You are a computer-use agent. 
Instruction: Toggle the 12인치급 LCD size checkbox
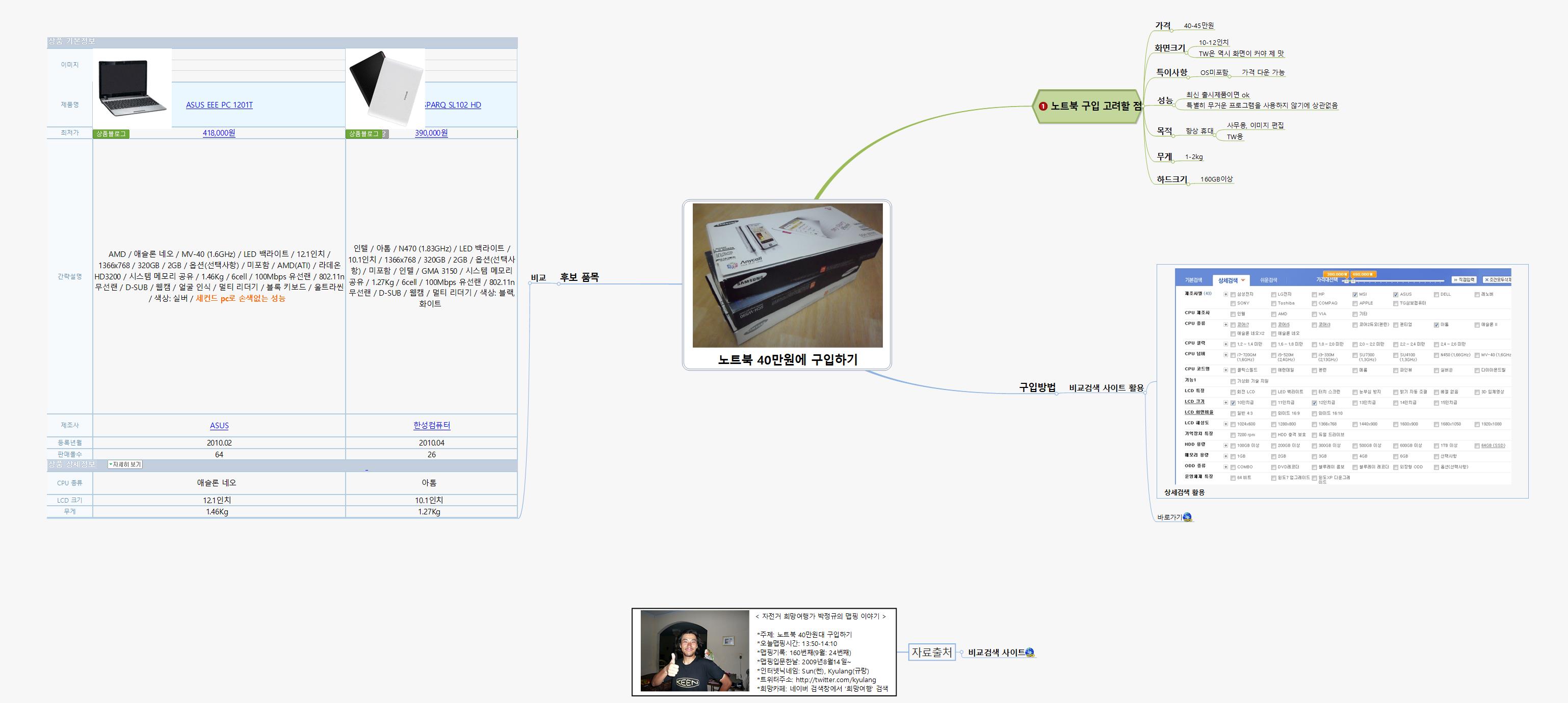click(x=1314, y=403)
